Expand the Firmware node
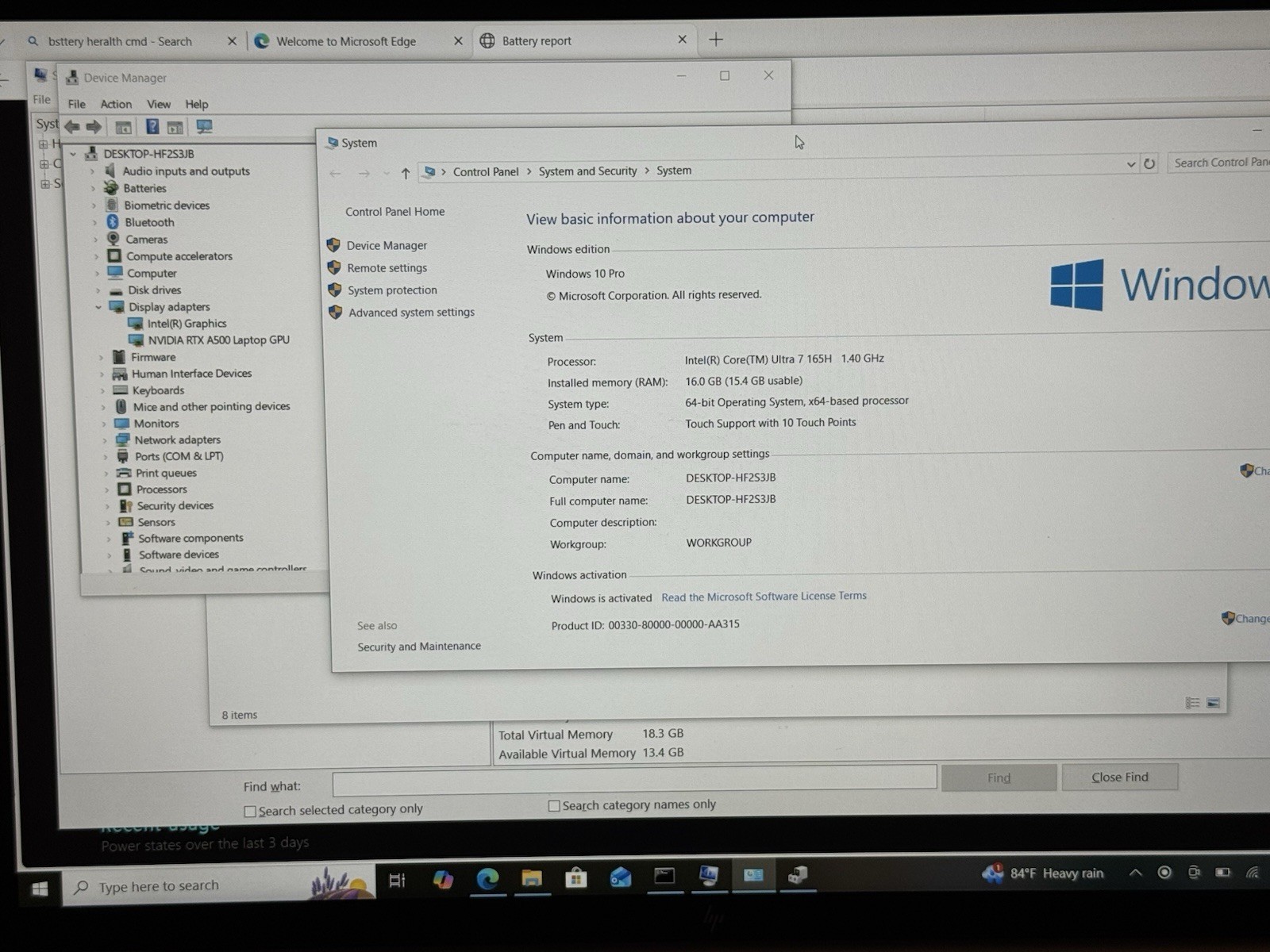This screenshot has width=1270, height=952. click(x=101, y=357)
